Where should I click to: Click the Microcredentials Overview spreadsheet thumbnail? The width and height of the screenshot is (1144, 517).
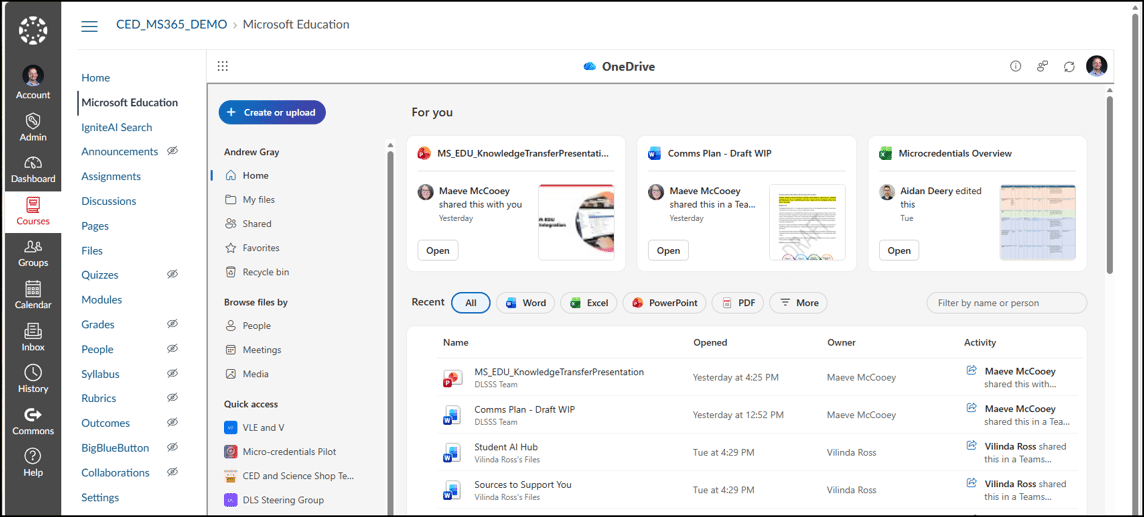click(1037, 222)
